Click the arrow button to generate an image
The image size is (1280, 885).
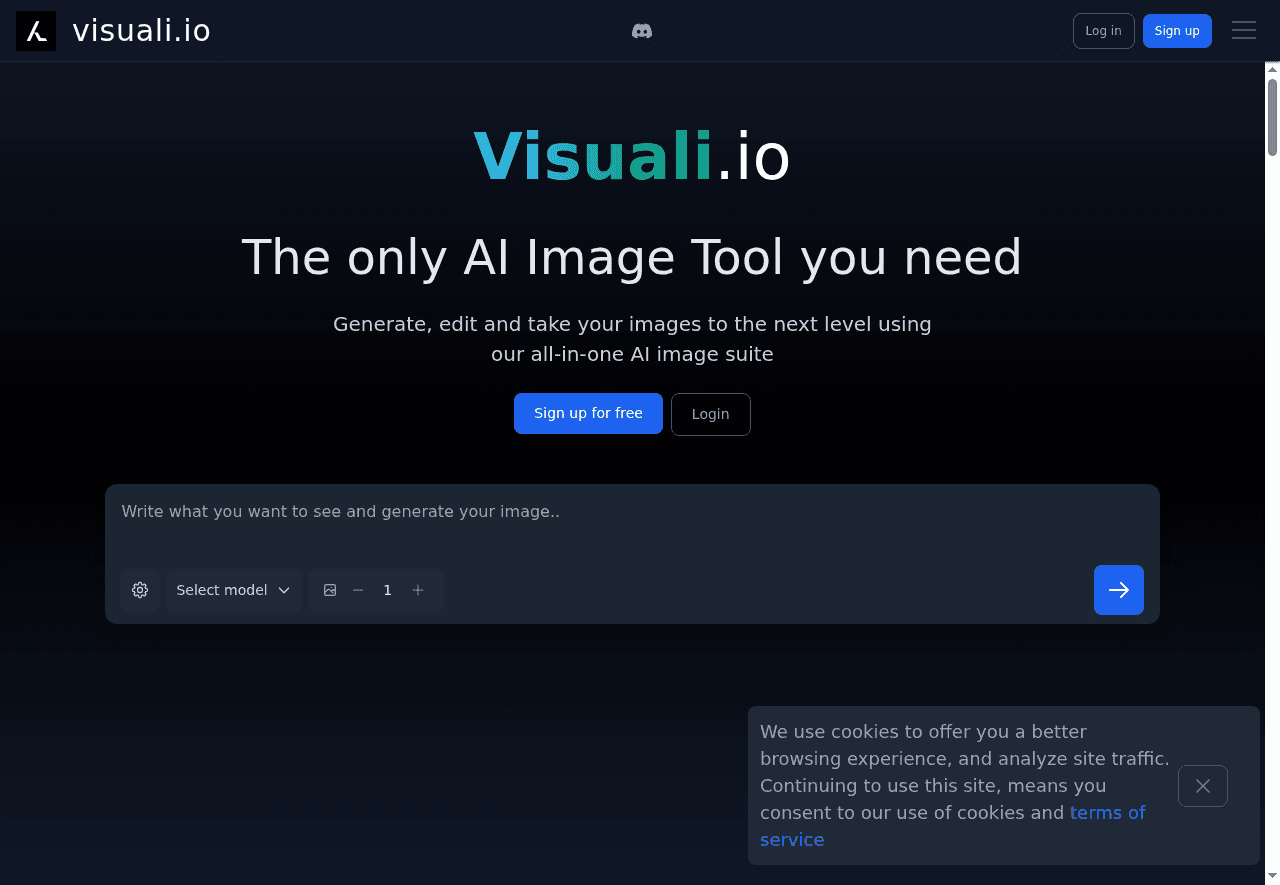(1118, 590)
